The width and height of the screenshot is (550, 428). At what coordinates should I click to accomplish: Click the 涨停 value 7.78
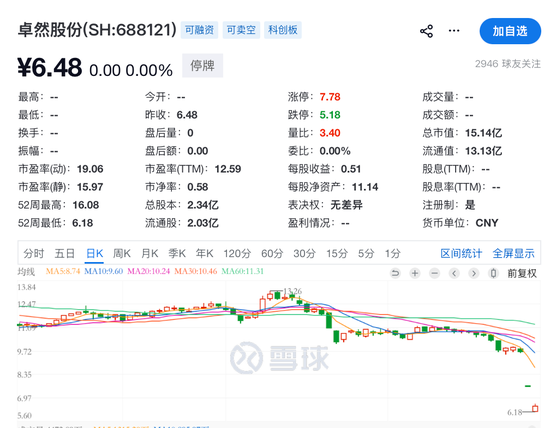(330, 97)
